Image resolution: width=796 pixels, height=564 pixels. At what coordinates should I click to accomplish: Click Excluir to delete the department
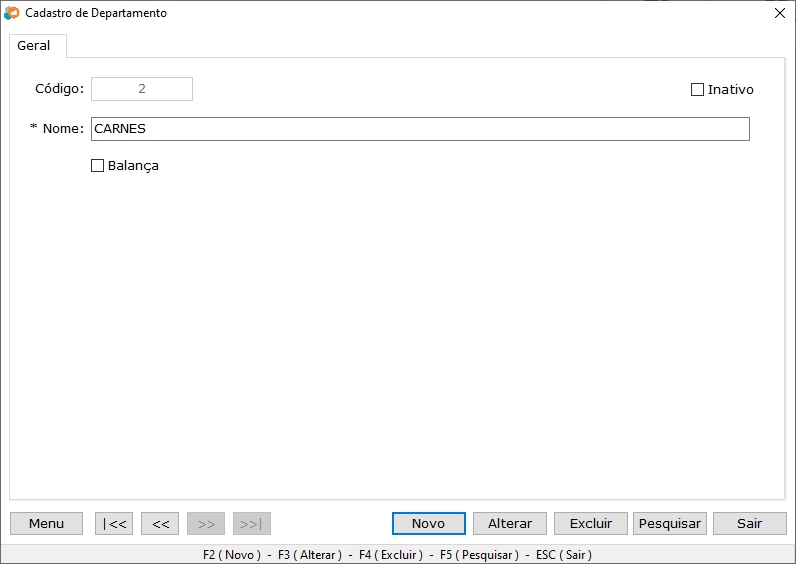point(590,524)
